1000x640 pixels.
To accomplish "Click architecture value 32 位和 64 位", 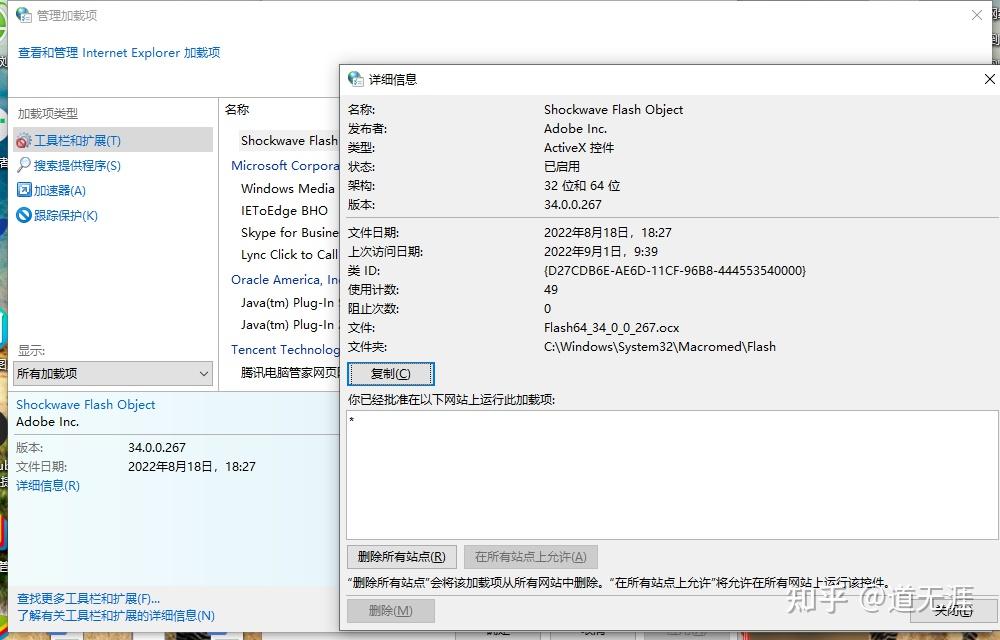I will (x=582, y=186).
